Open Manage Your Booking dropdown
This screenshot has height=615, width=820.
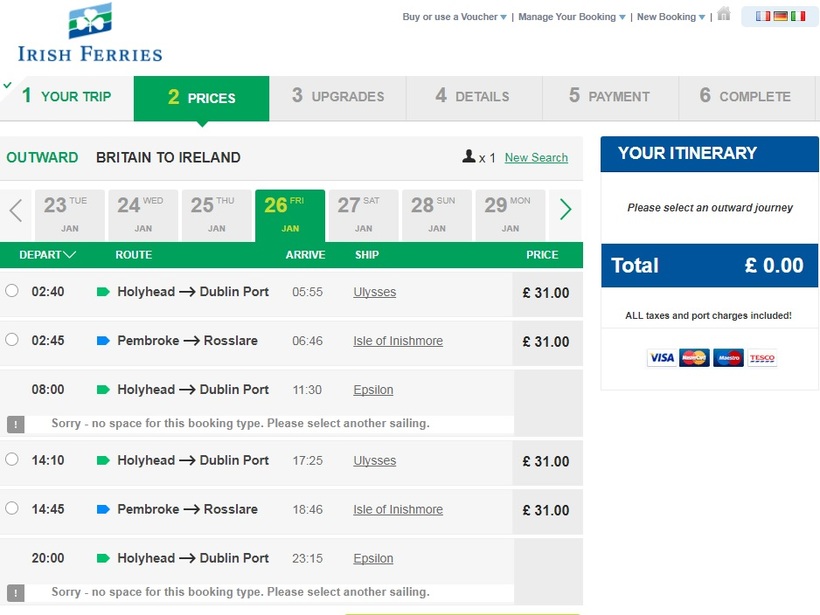point(572,17)
